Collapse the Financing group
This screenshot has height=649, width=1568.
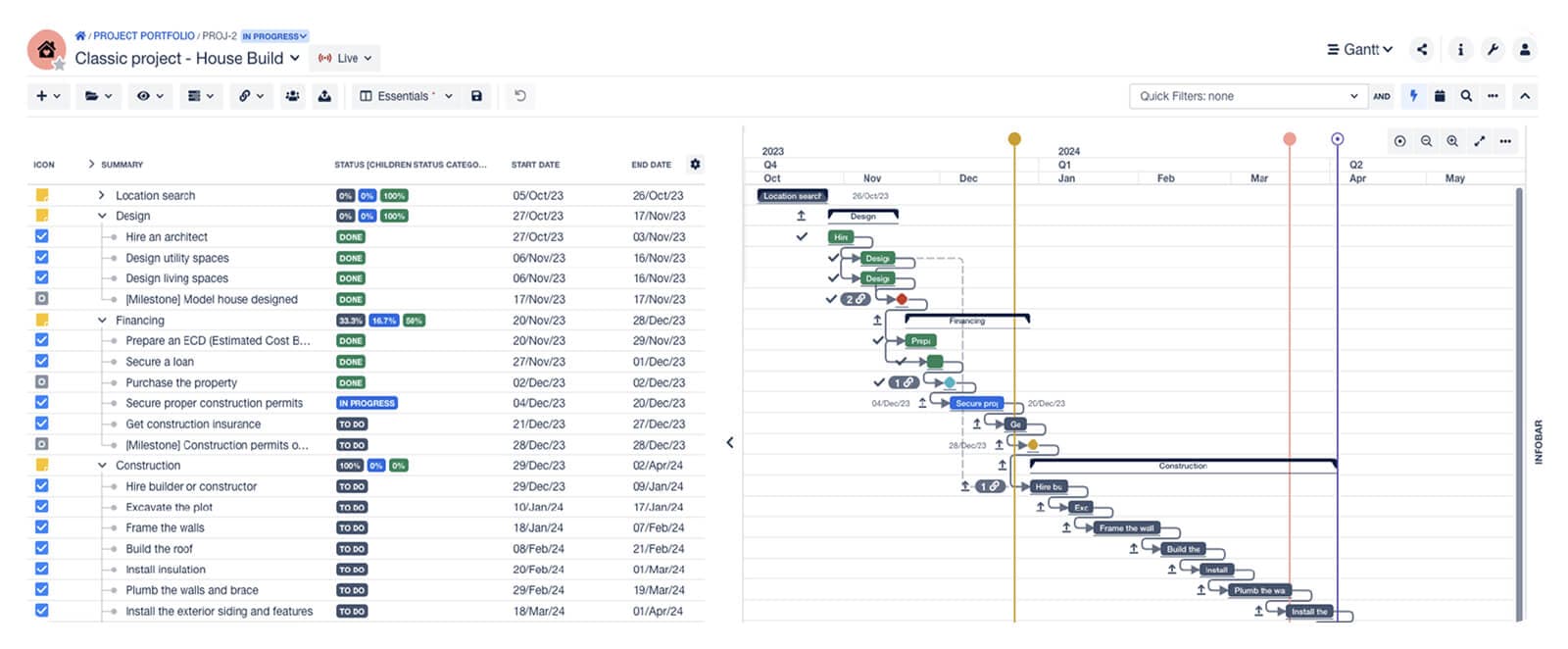(102, 321)
